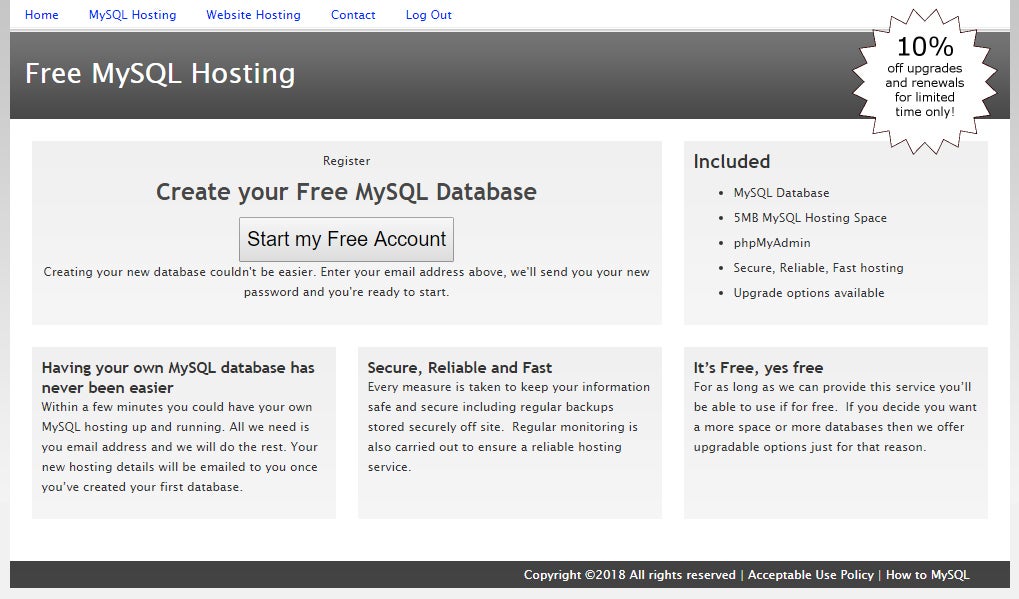Click the Start my Free Account button
Viewport: 1019px width, 599px height.
[x=346, y=240]
